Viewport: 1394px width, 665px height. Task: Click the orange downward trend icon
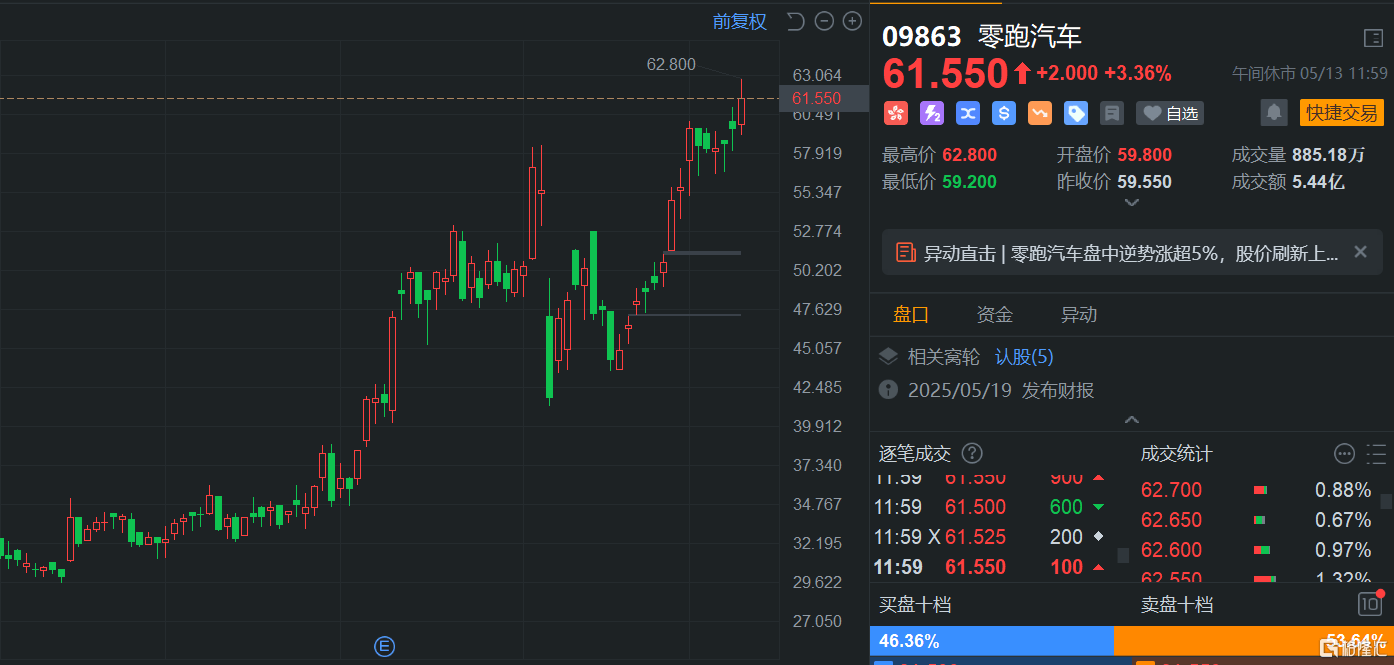1040,113
